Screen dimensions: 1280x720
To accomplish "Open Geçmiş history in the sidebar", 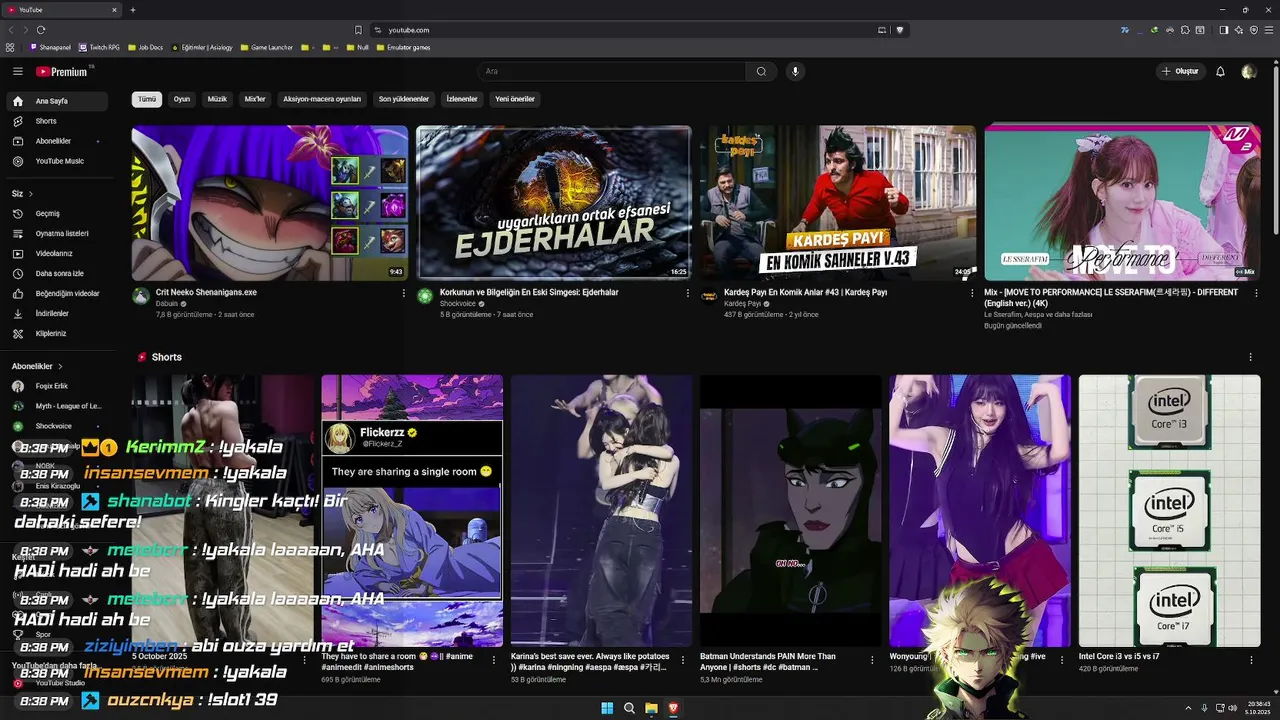I will (x=56, y=213).
